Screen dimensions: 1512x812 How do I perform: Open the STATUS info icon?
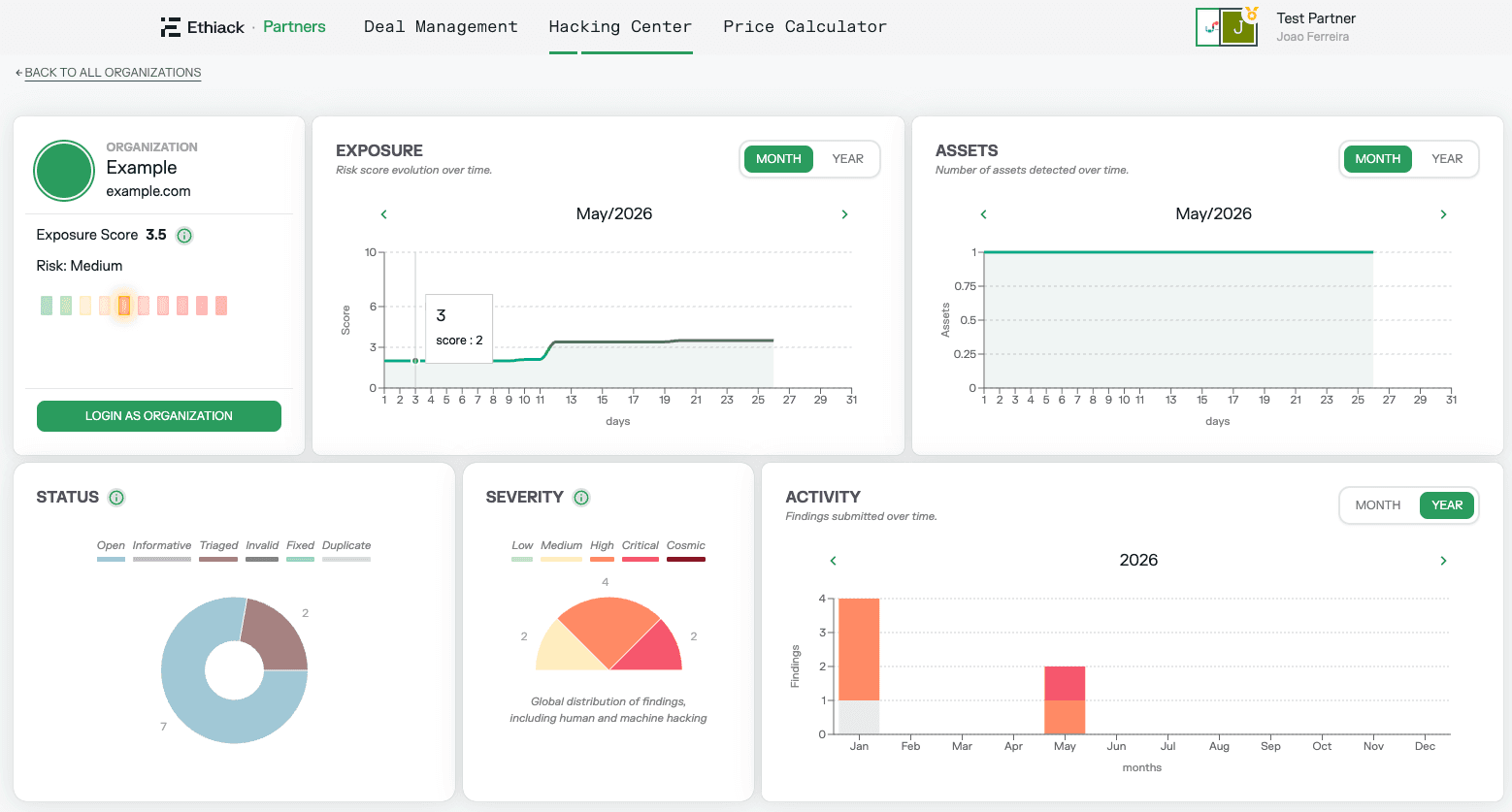click(x=116, y=498)
